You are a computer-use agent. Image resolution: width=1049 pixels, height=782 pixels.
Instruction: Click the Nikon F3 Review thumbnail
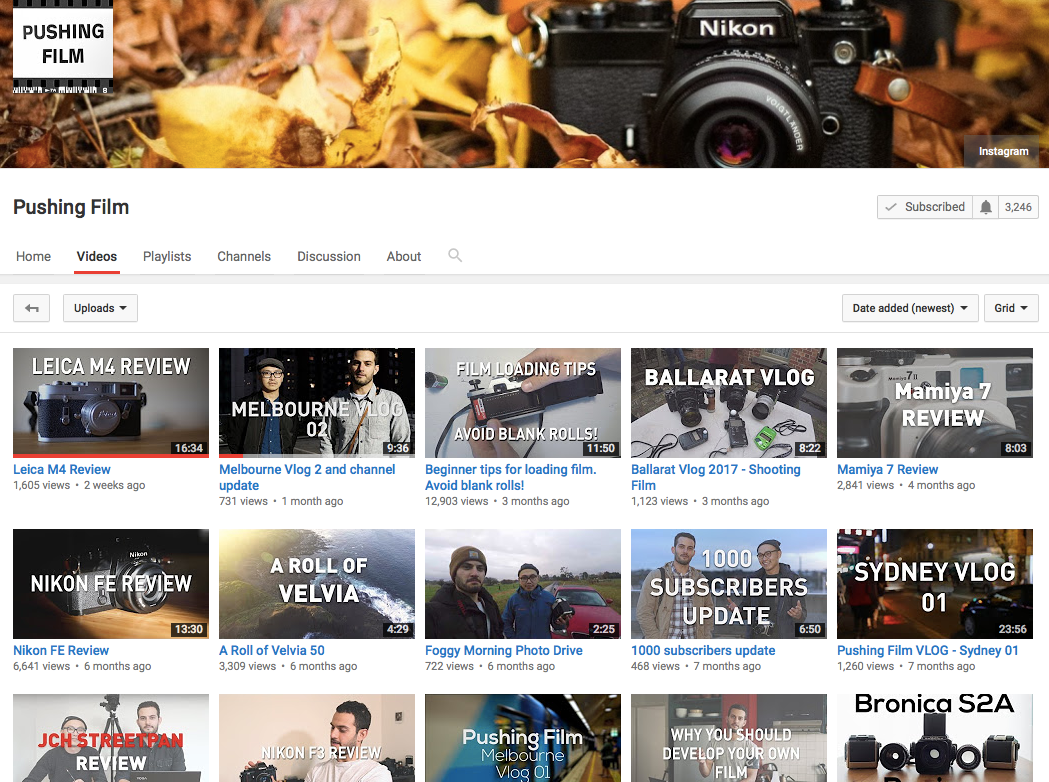point(316,738)
